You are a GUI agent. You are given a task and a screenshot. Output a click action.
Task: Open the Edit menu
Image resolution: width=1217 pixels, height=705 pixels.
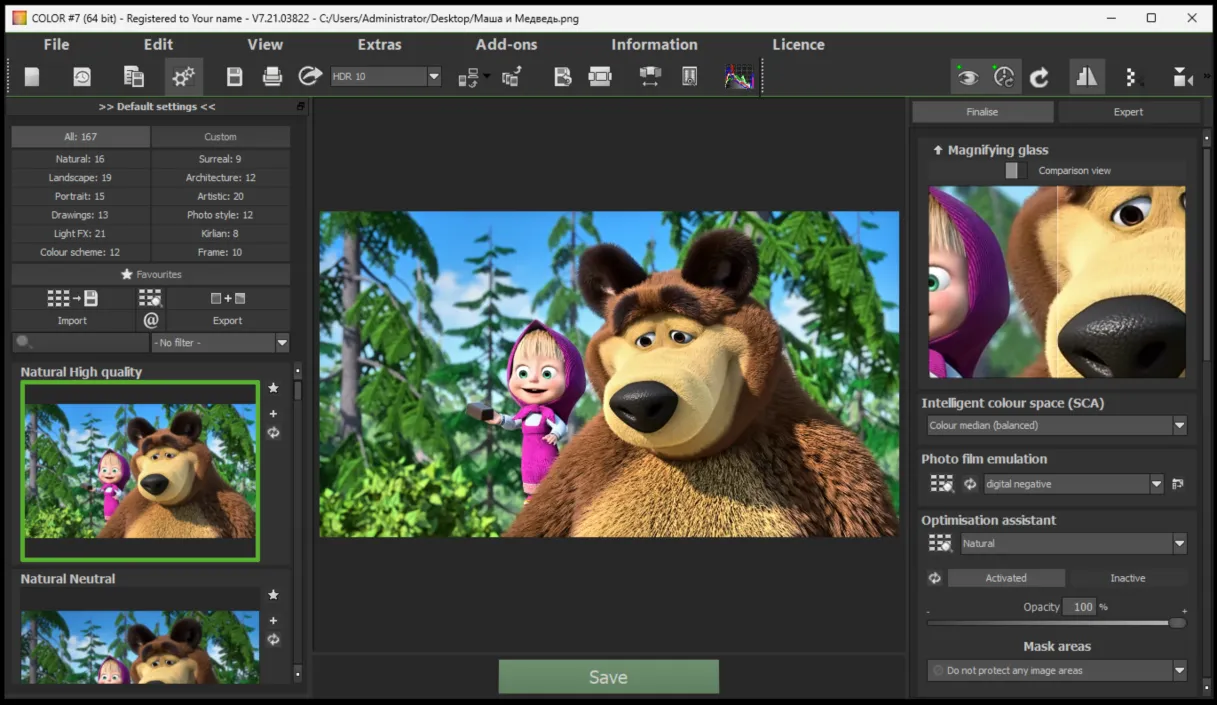point(158,44)
